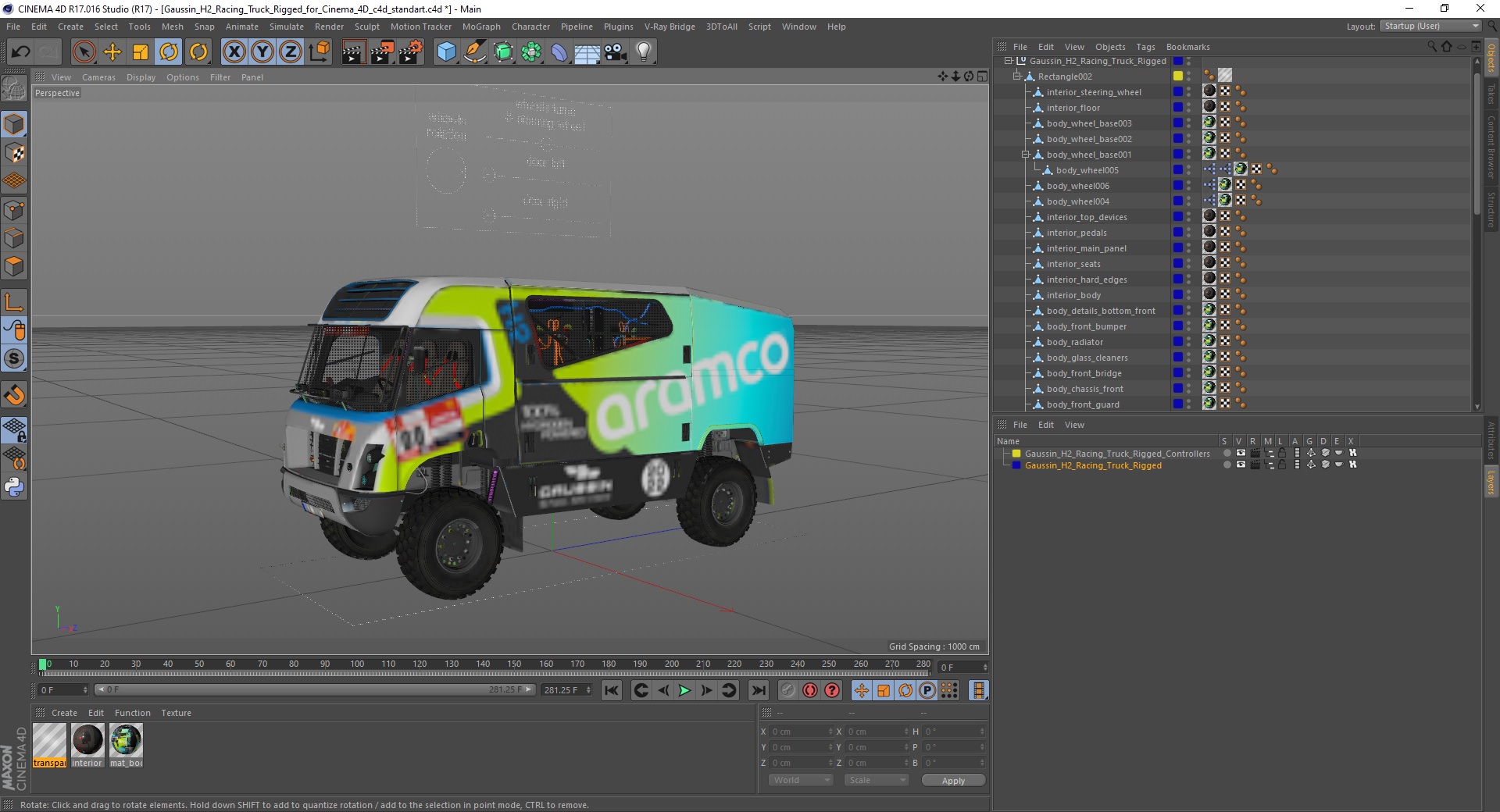The image size is (1500, 812).
Task: Open the Character menu
Action: (531, 27)
